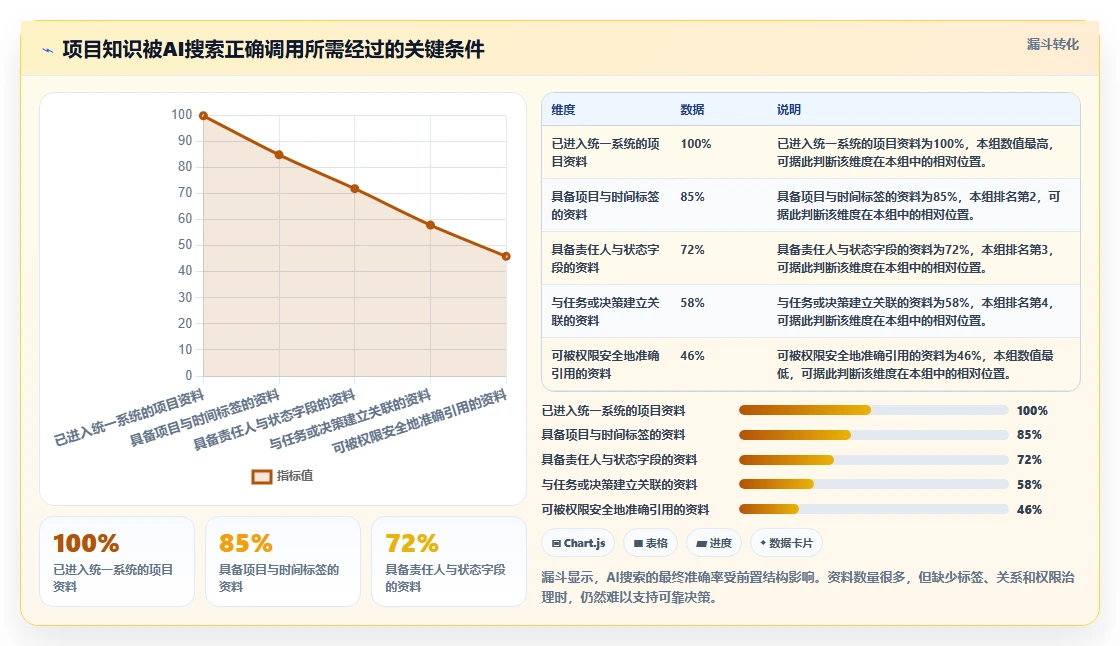Select table value 46%
The height and width of the screenshot is (646, 1120).
coord(692,355)
